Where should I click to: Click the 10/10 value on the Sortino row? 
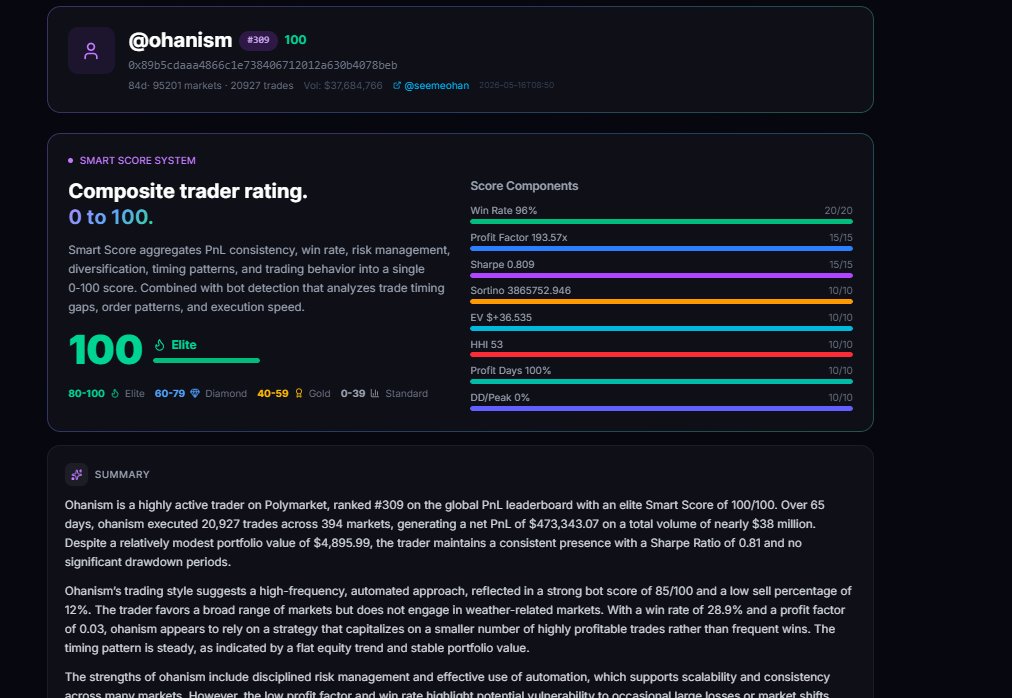point(841,291)
